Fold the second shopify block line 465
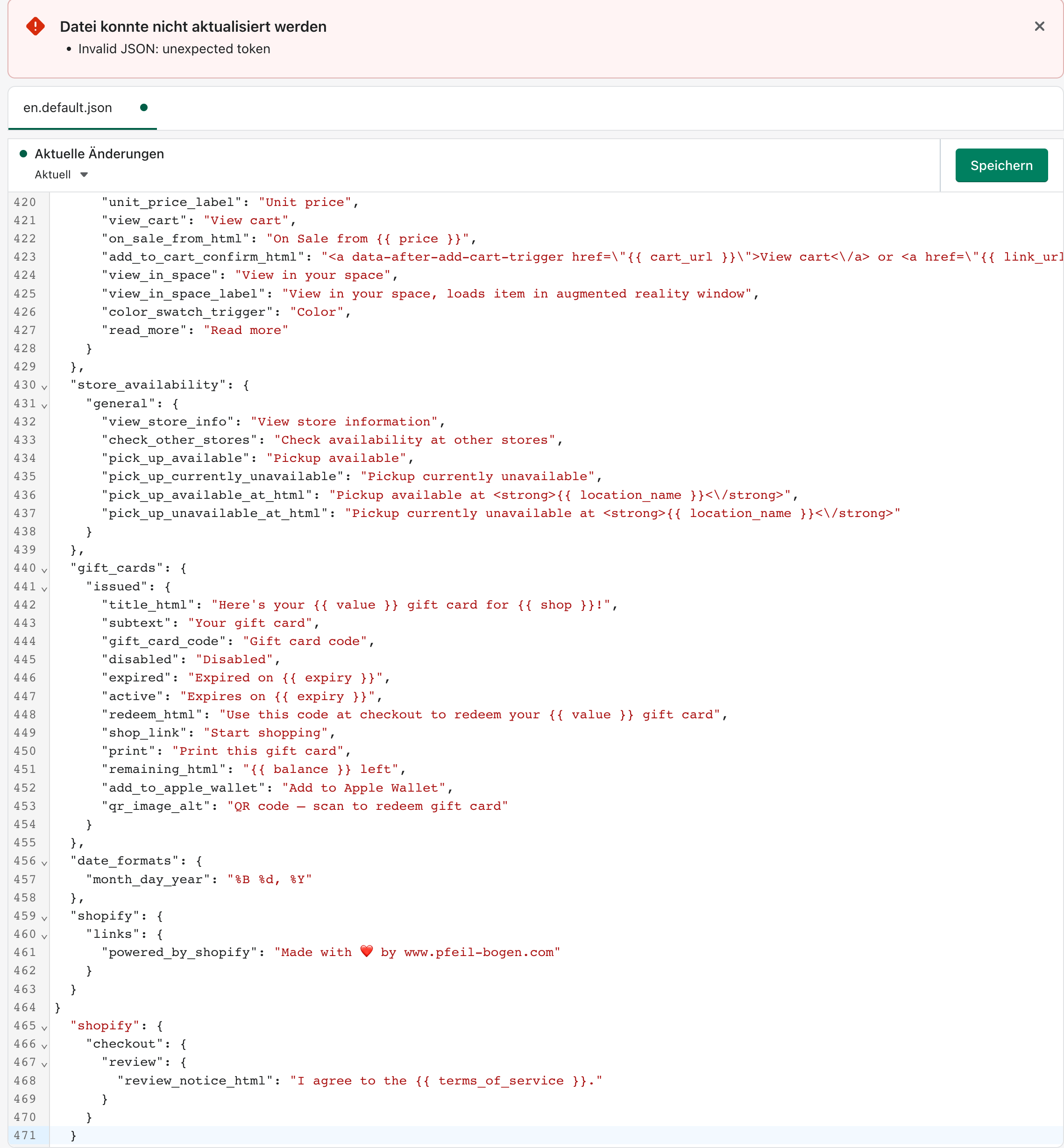 [44, 1028]
